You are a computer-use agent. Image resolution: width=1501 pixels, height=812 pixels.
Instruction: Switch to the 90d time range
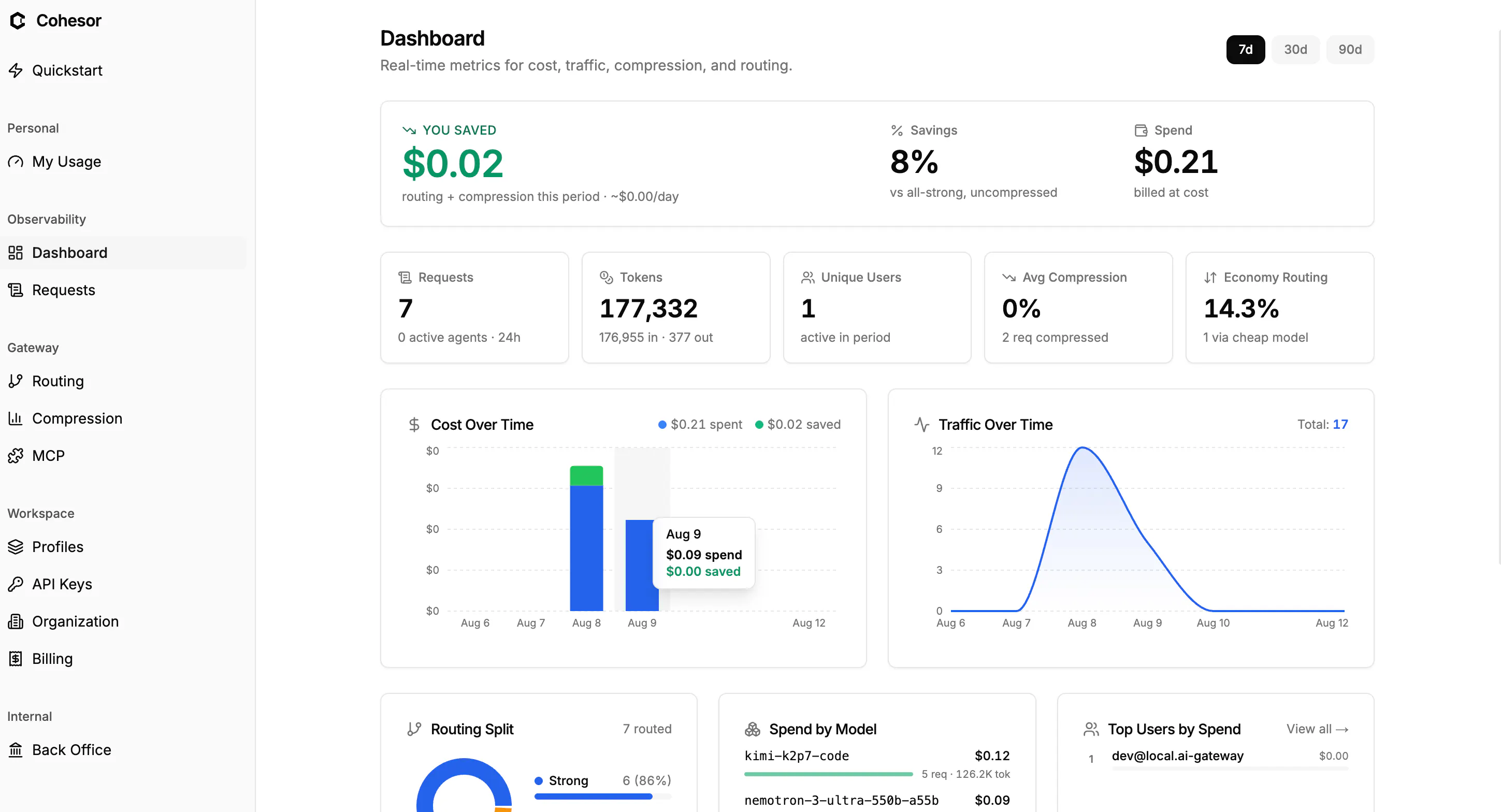pyautogui.click(x=1350, y=50)
